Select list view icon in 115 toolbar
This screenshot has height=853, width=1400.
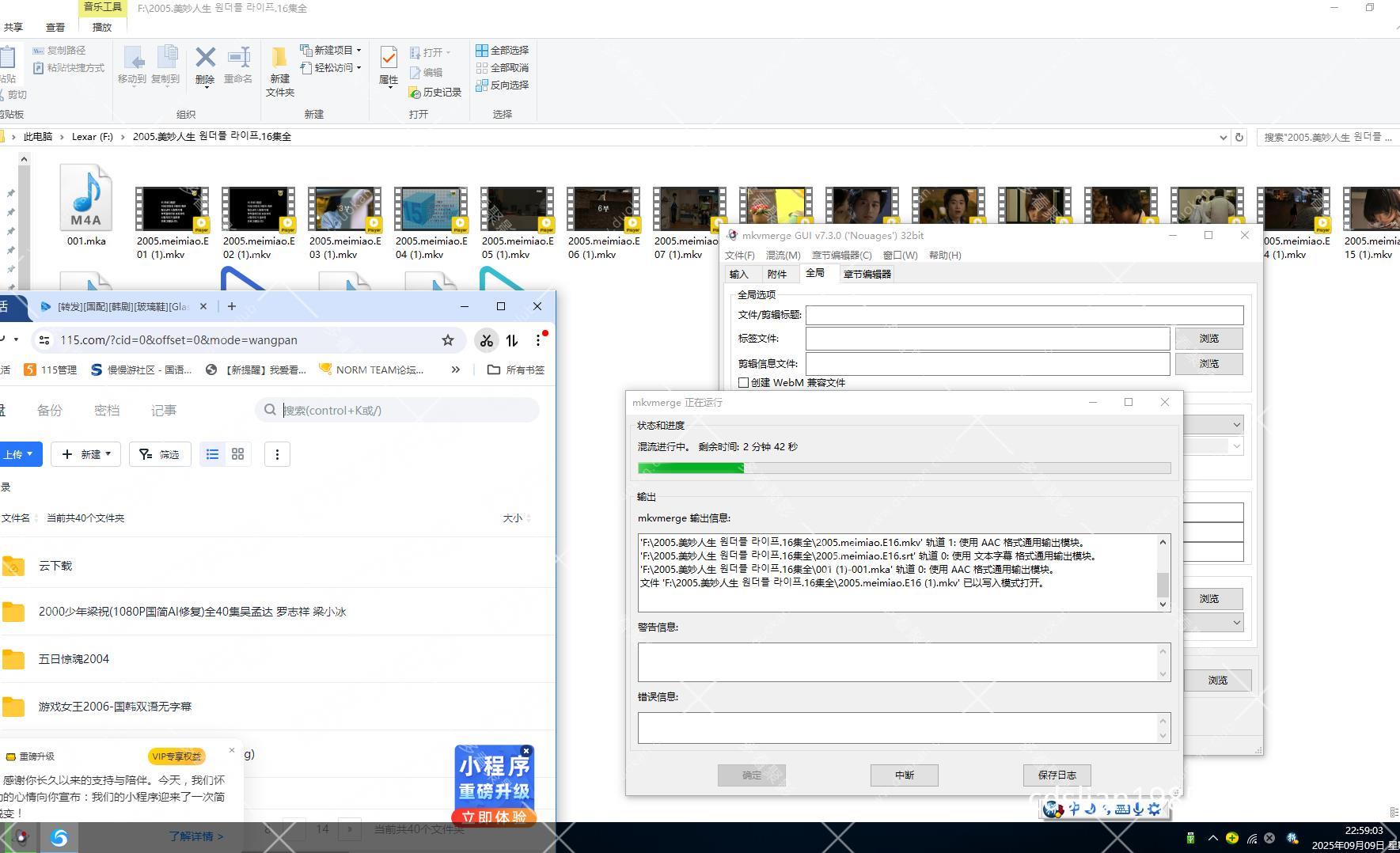pyautogui.click(x=212, y=454)
